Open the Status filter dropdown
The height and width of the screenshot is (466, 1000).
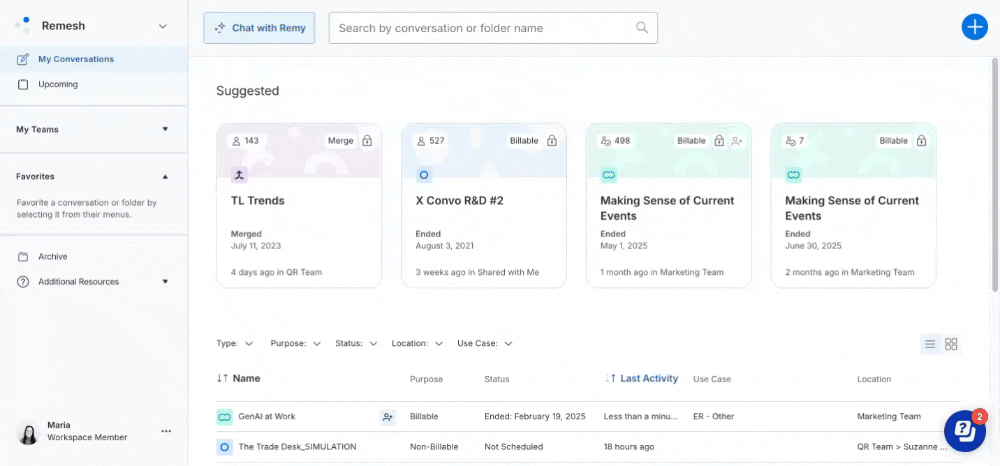tap(356, 343)
